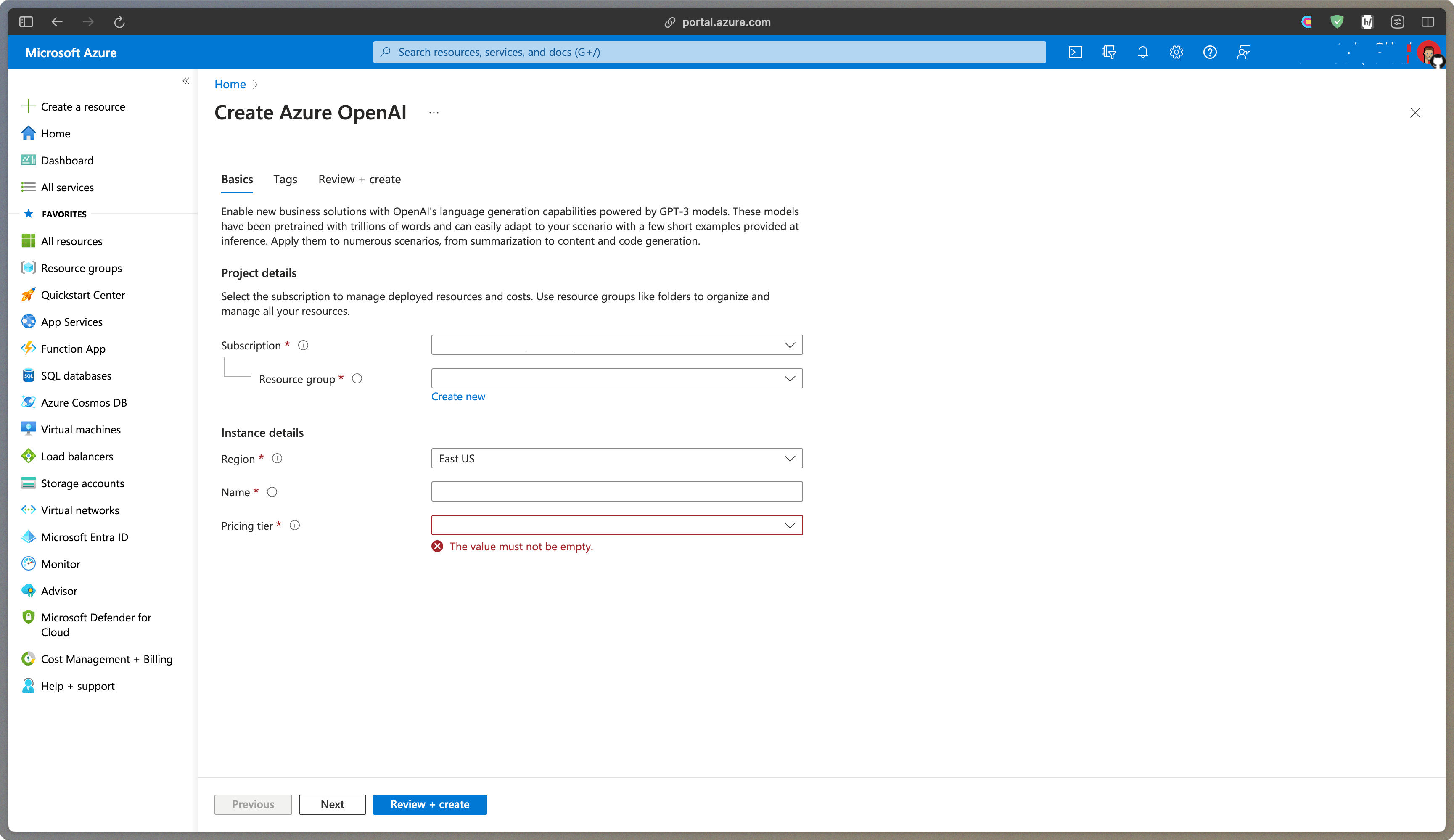
Task: Collapse the left sidebar menu
Action: pos(186,81)
